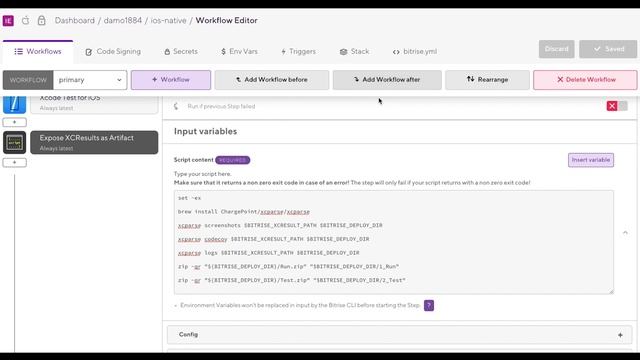Open the Secrets tab
Image resolution: width=640 pixels, height=360 pixels.
[x=181, y=51]
